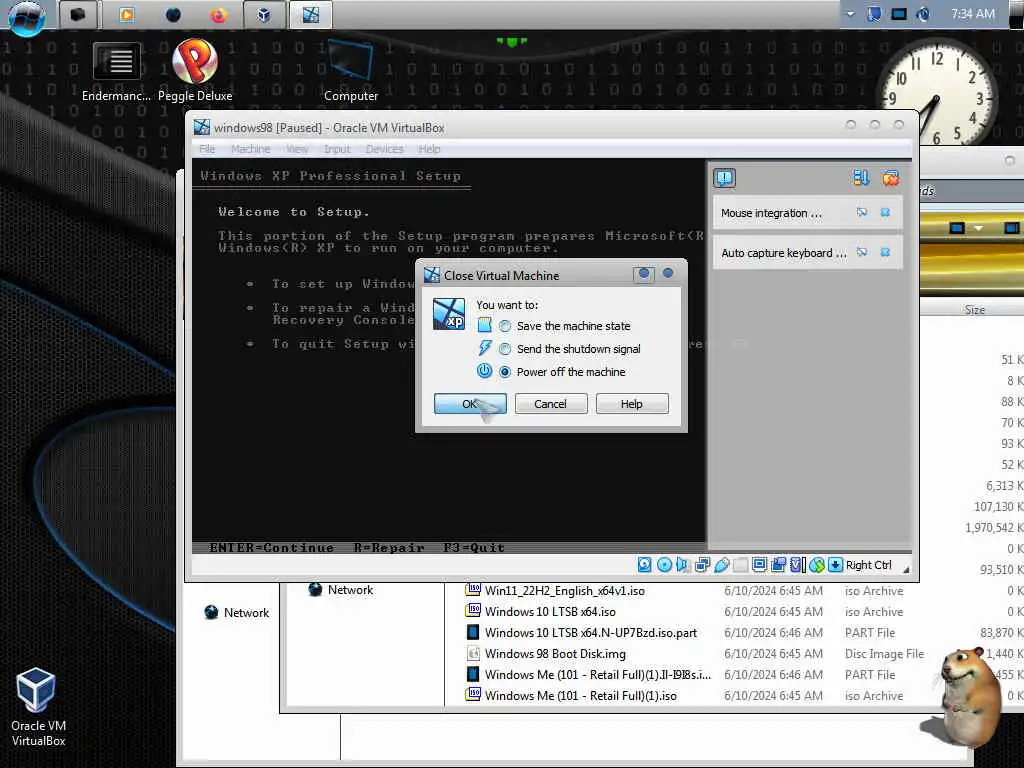The image size is (1024, 768).
Task: Click the keyboard capture arrow icon
Action: (835, 565)
